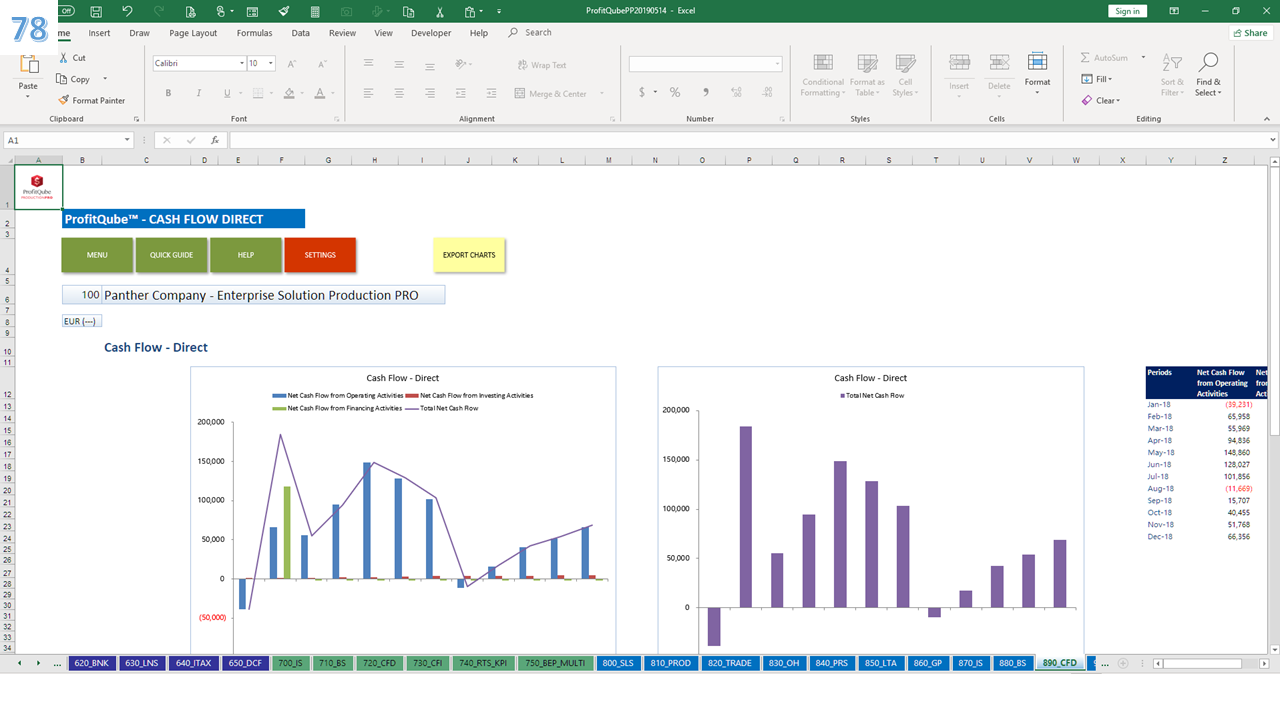Image resolution: width=1280 pixels, height=720 pixels.
Task: Switch to the Developer tab
Action: (431, 33)
